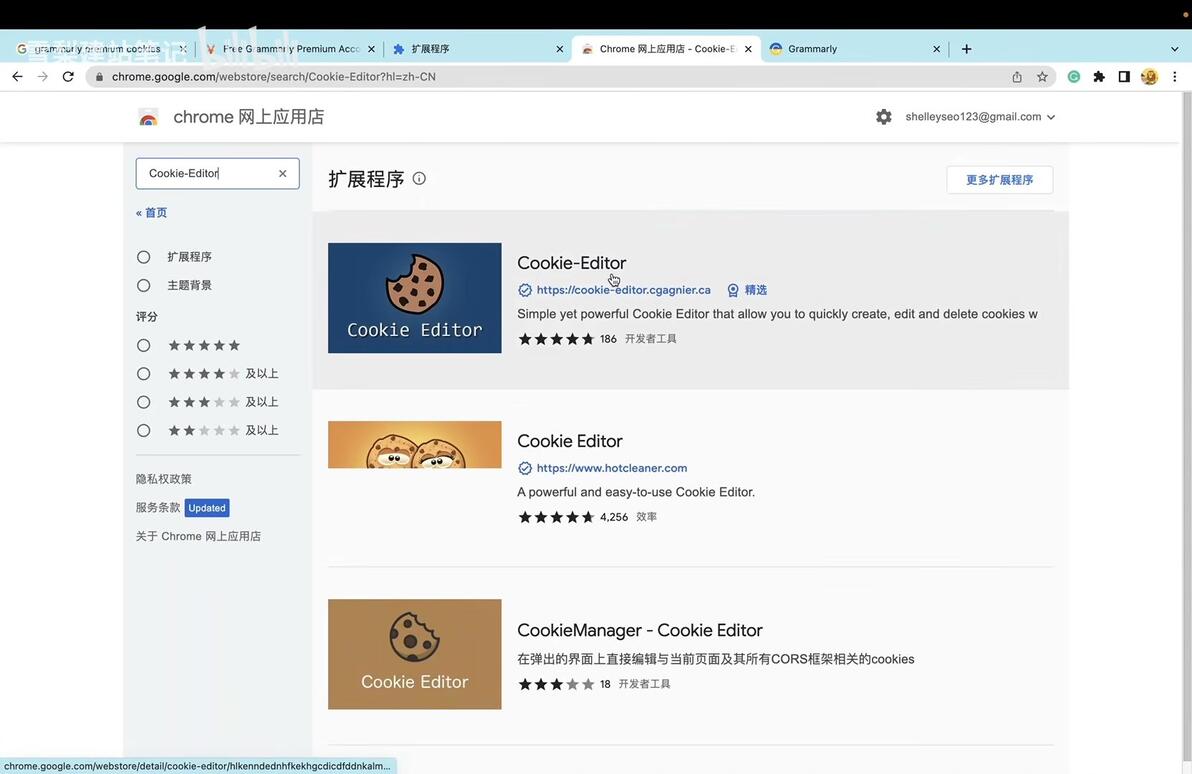Viewport: 1192px width, 774px height.
Task: Click the 更多扩展程序 button
Action: [1000, 180]
